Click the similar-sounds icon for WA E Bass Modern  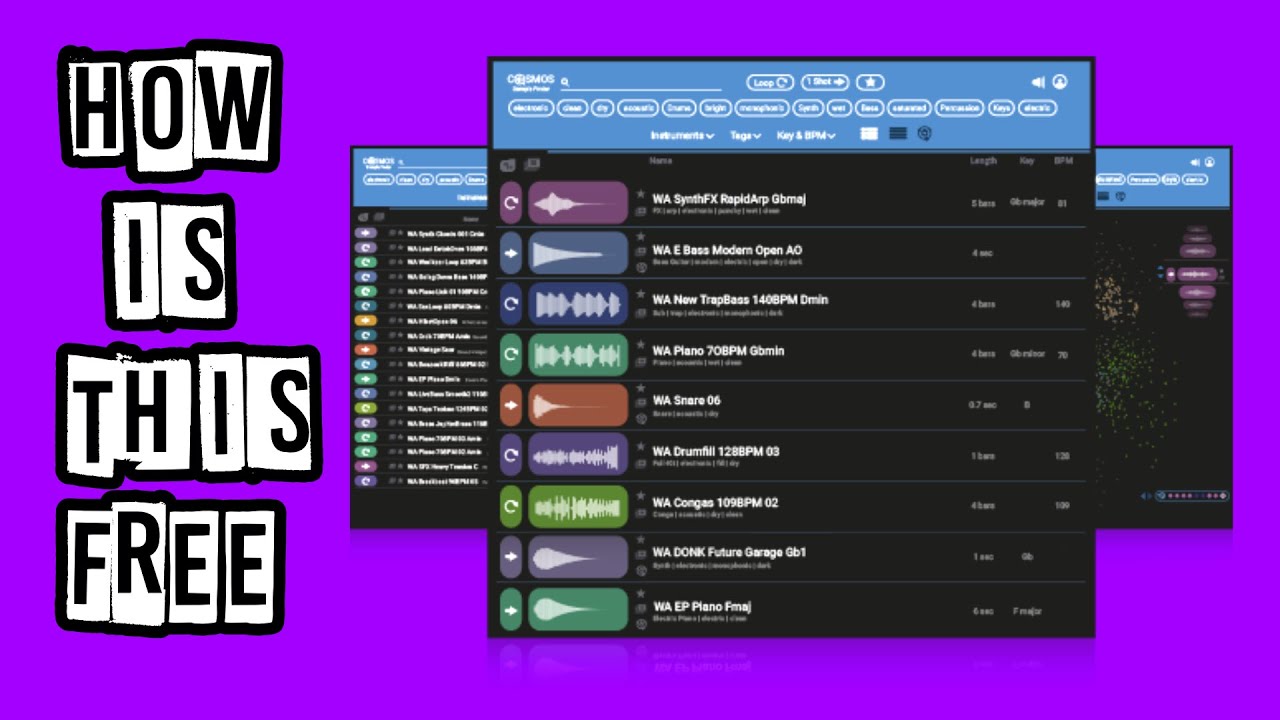[640, 268]
